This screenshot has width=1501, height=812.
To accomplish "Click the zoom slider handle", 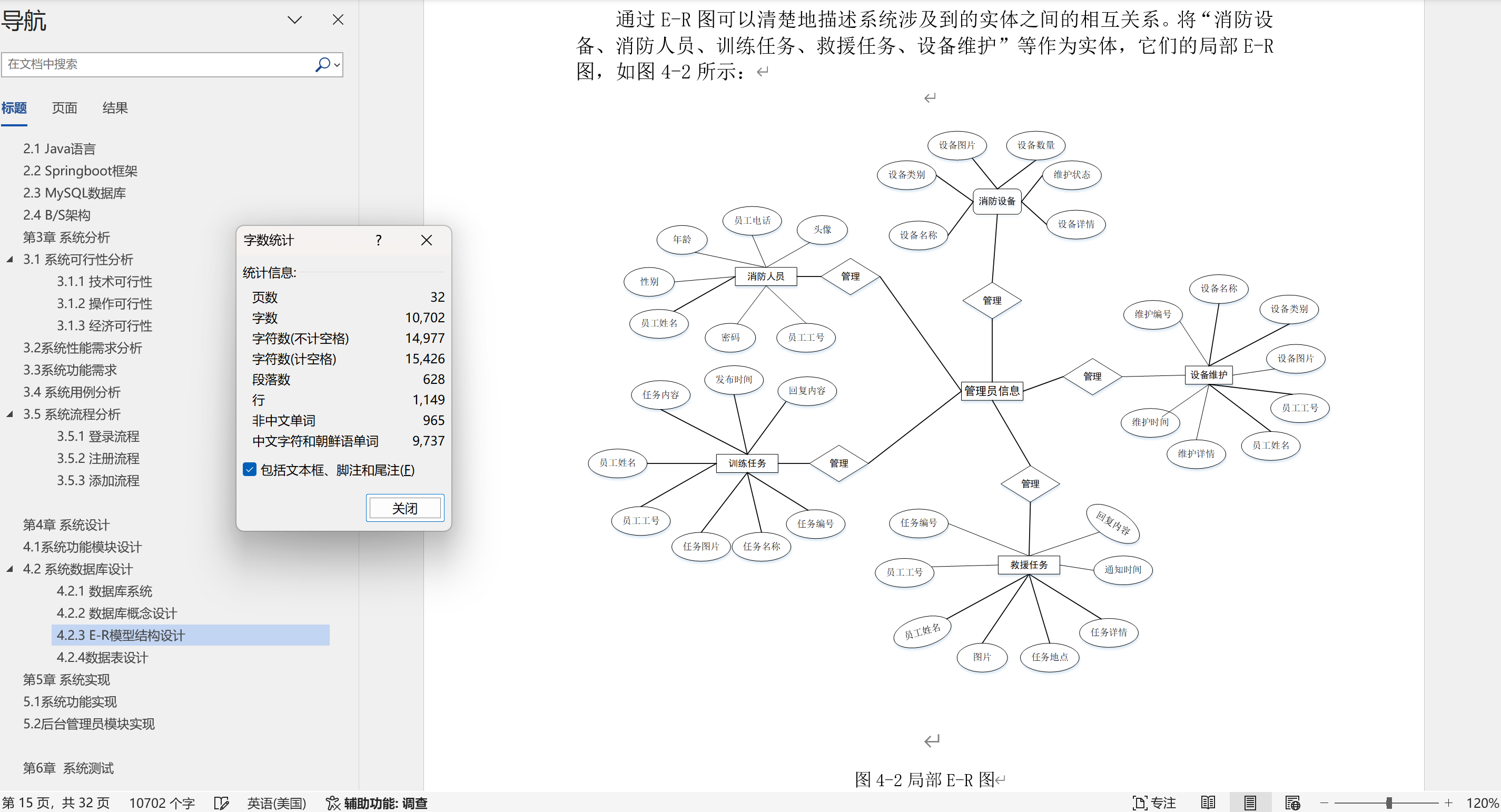I will point(1389,803).
